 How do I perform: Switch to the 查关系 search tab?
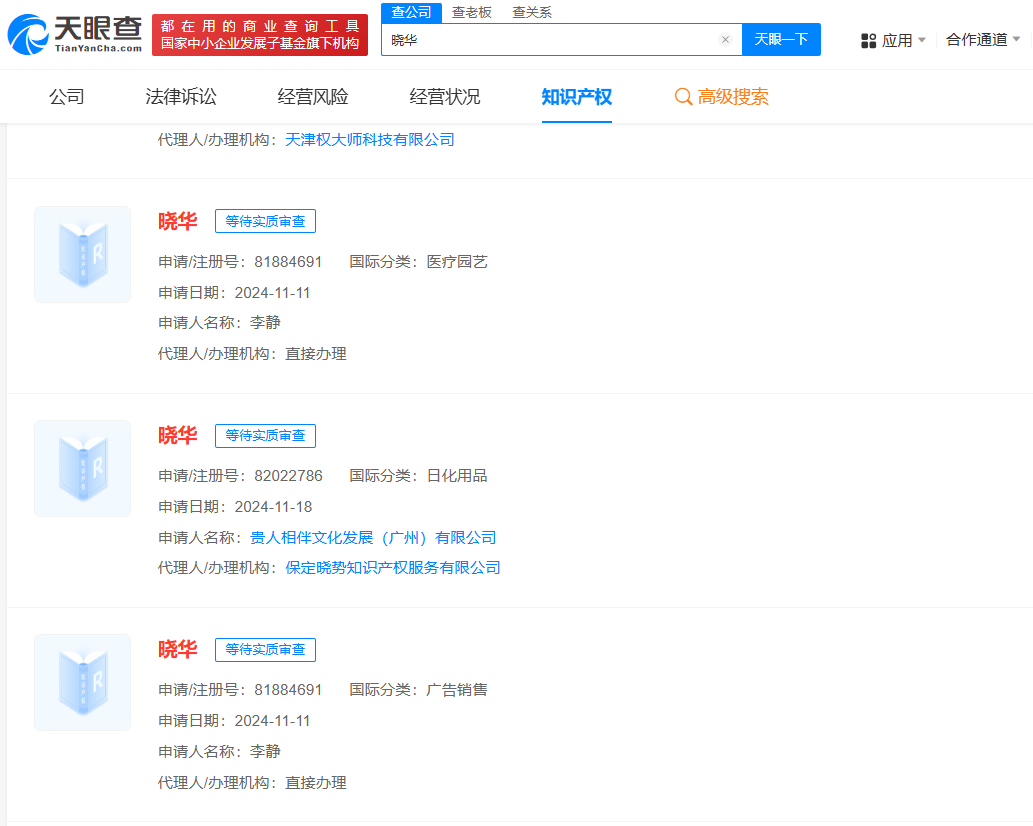[x=532, y=13]
